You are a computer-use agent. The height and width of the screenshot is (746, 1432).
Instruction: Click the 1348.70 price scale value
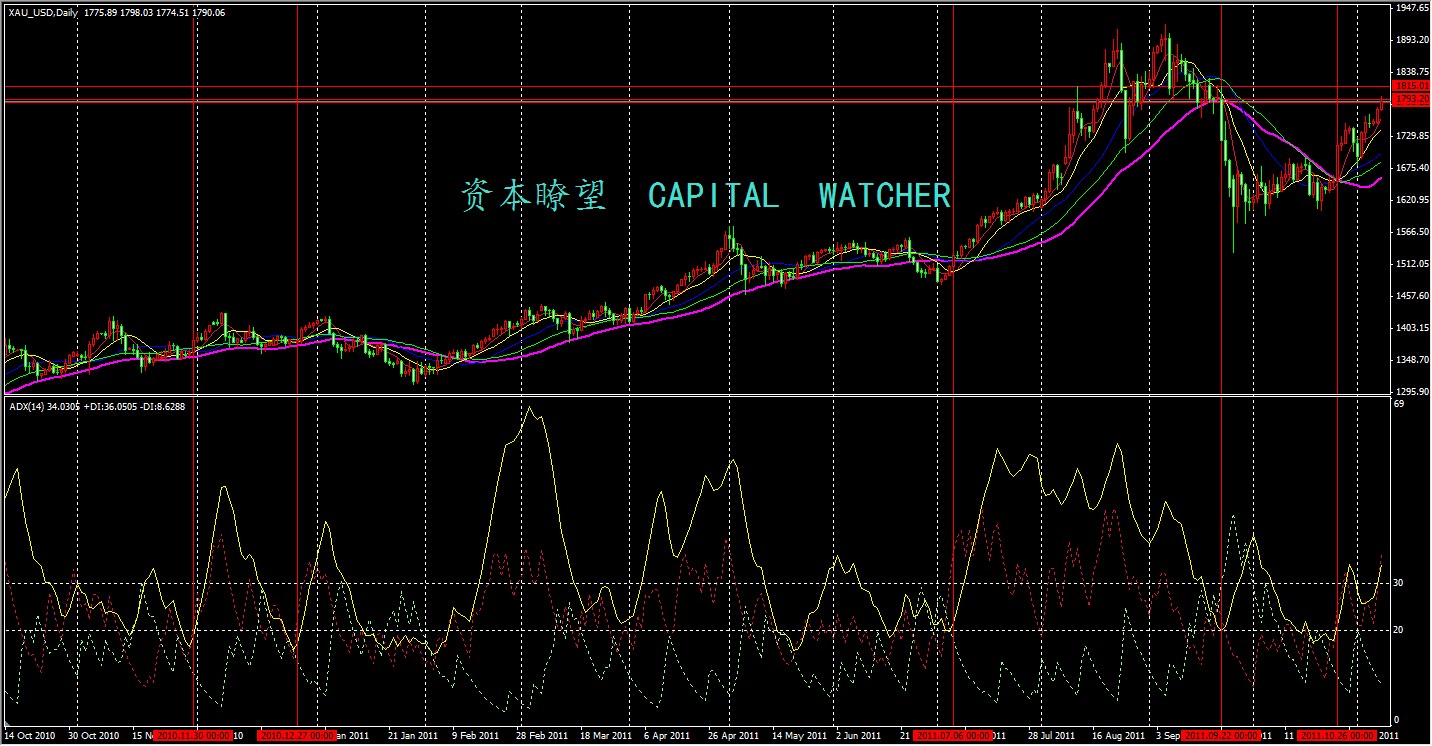1412,360
